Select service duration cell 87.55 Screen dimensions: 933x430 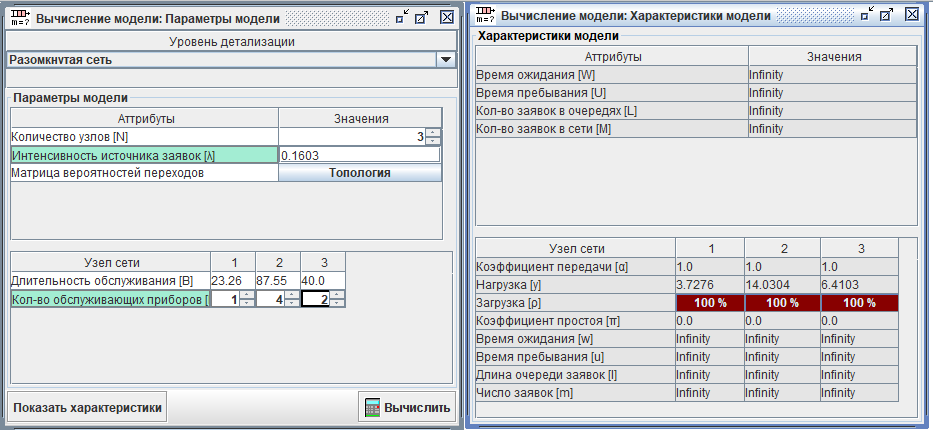point(278,281)
